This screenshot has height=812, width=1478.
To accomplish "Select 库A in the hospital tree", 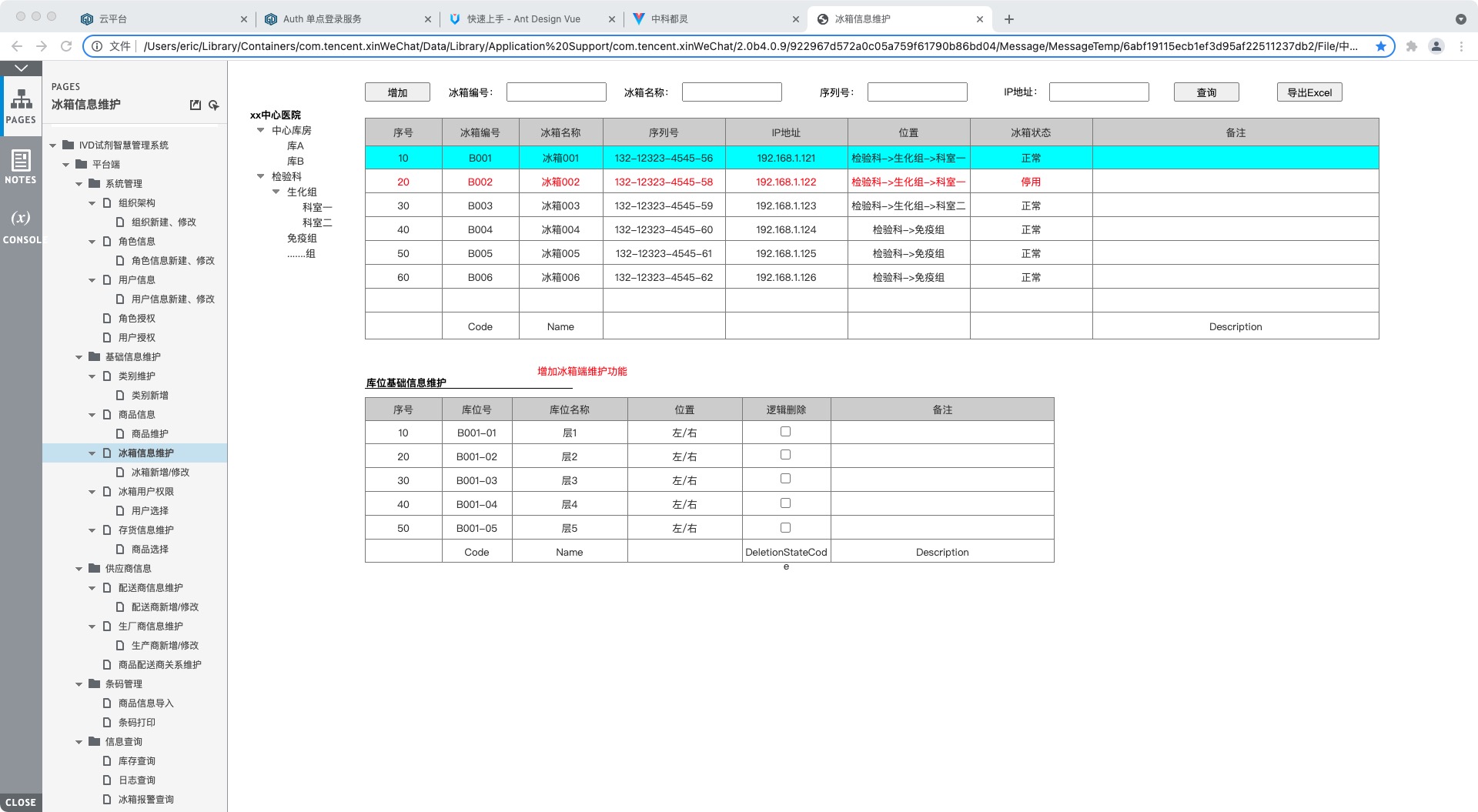I will [296, 145].
